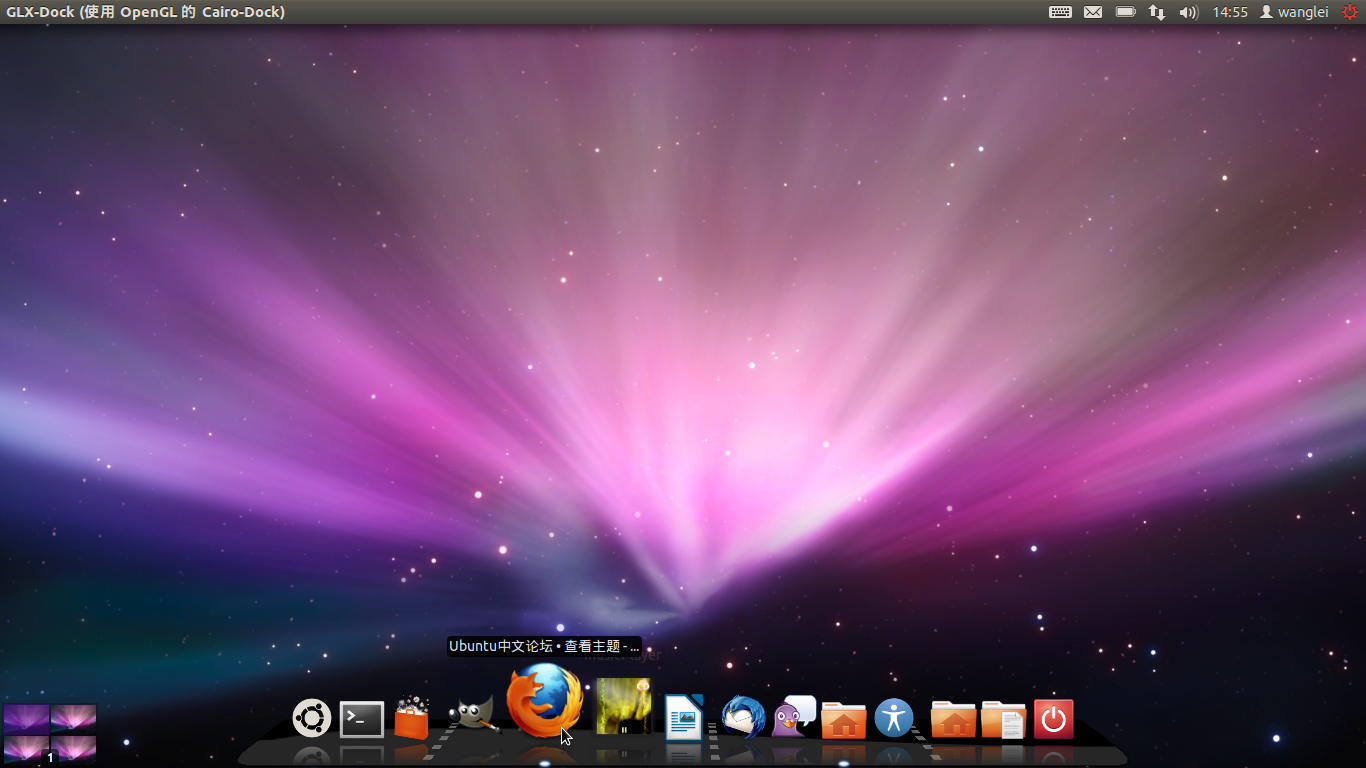Open the messaging envelope indicator
The height and width of the screenshot is (768, 1366).
(1093, 12)
